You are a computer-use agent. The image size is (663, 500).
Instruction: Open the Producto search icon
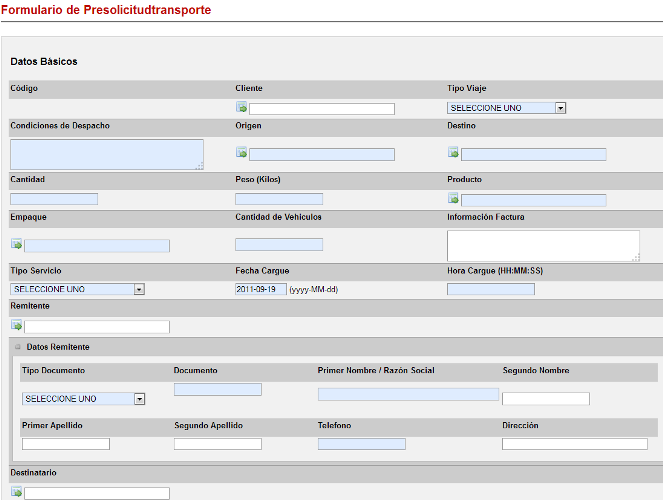453,198
